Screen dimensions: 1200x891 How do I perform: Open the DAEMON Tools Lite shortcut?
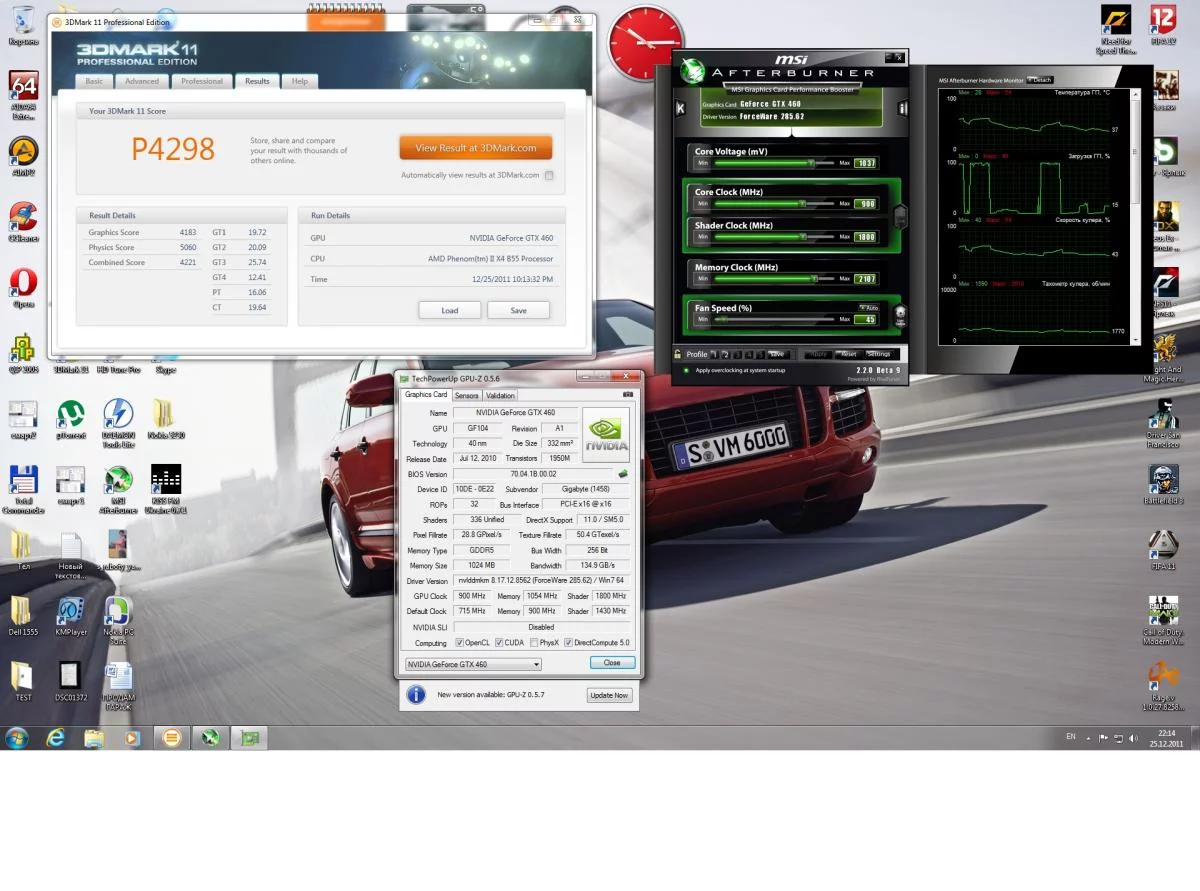(118, 422)
